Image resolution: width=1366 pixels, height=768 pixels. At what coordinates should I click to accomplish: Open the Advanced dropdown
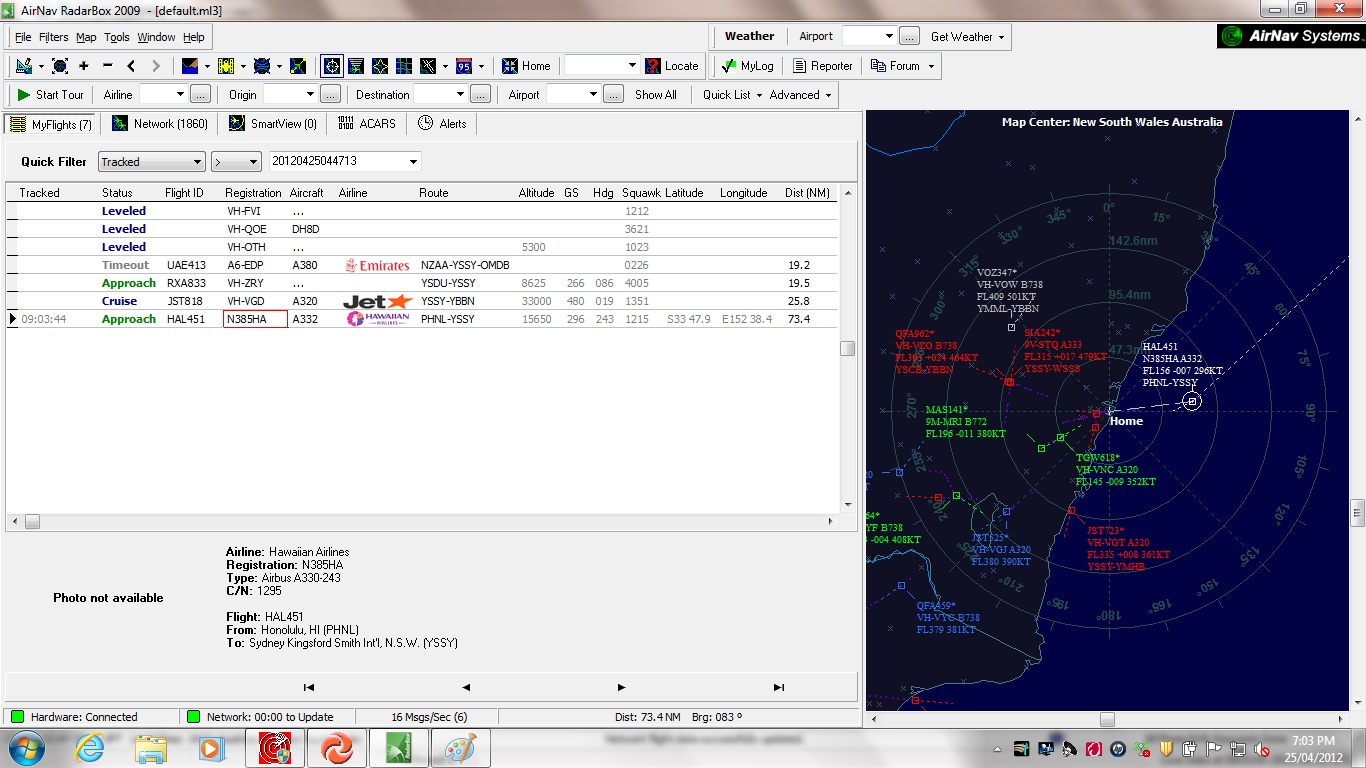[801, 94]
